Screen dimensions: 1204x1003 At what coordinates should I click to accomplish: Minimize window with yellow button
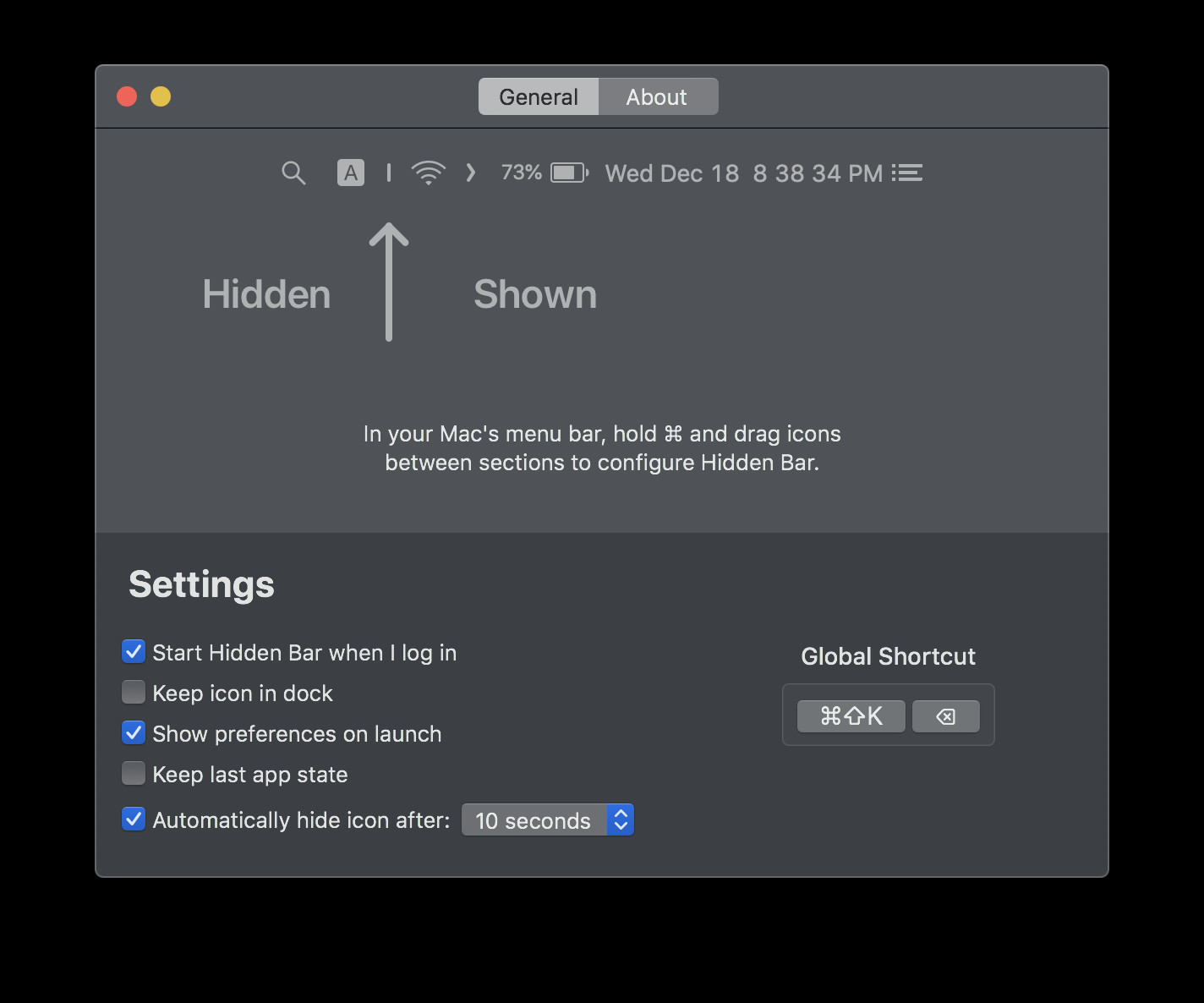coord(161,96)
